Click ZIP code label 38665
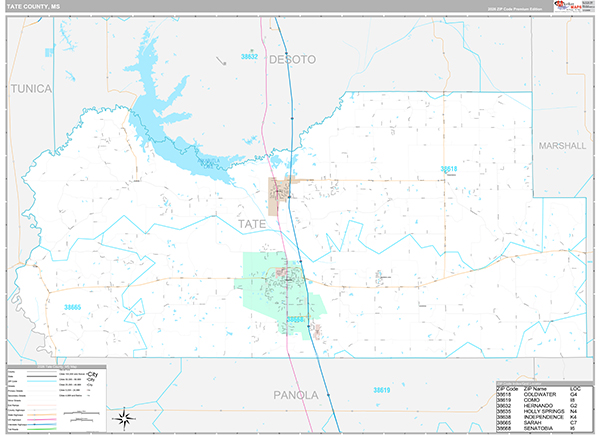 tap(72, 307)
